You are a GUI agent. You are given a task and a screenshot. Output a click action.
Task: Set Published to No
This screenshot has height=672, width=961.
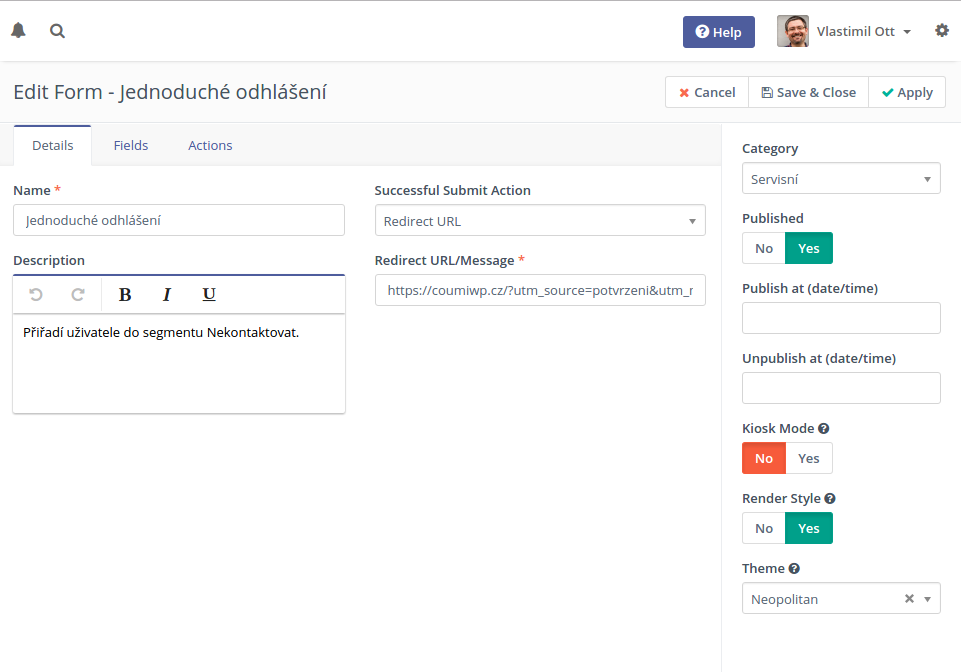coord(764,248)
